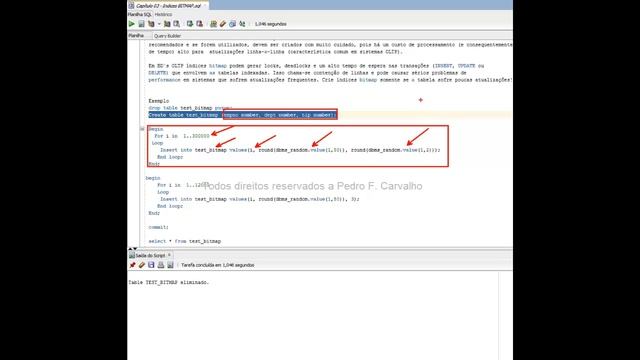Open the Explain Plan dropdown arrow
Image resolution: width=640 pixels, height=360 pixels.
[159, 24]
